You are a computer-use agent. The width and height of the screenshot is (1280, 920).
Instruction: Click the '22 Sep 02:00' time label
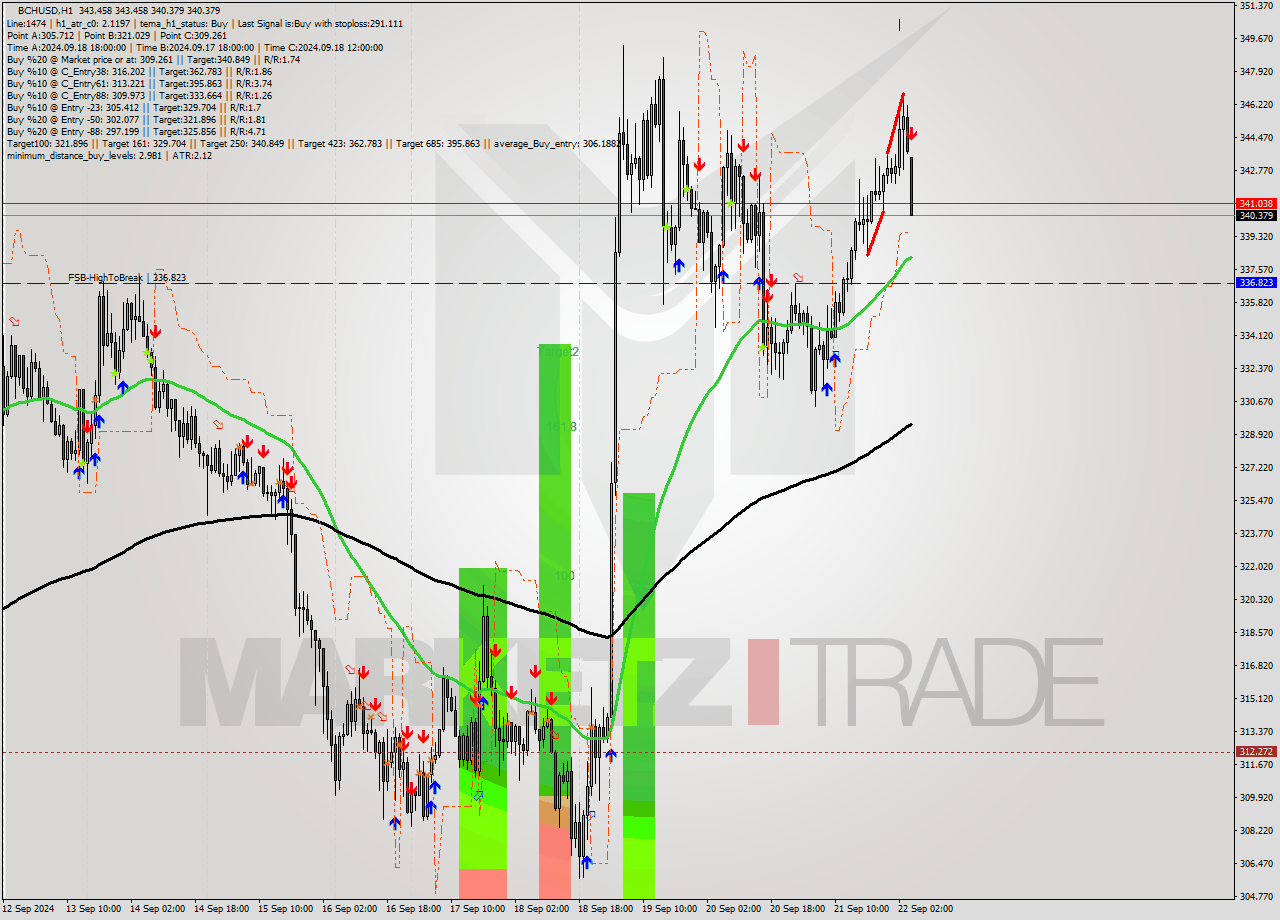tap(925, 909)
